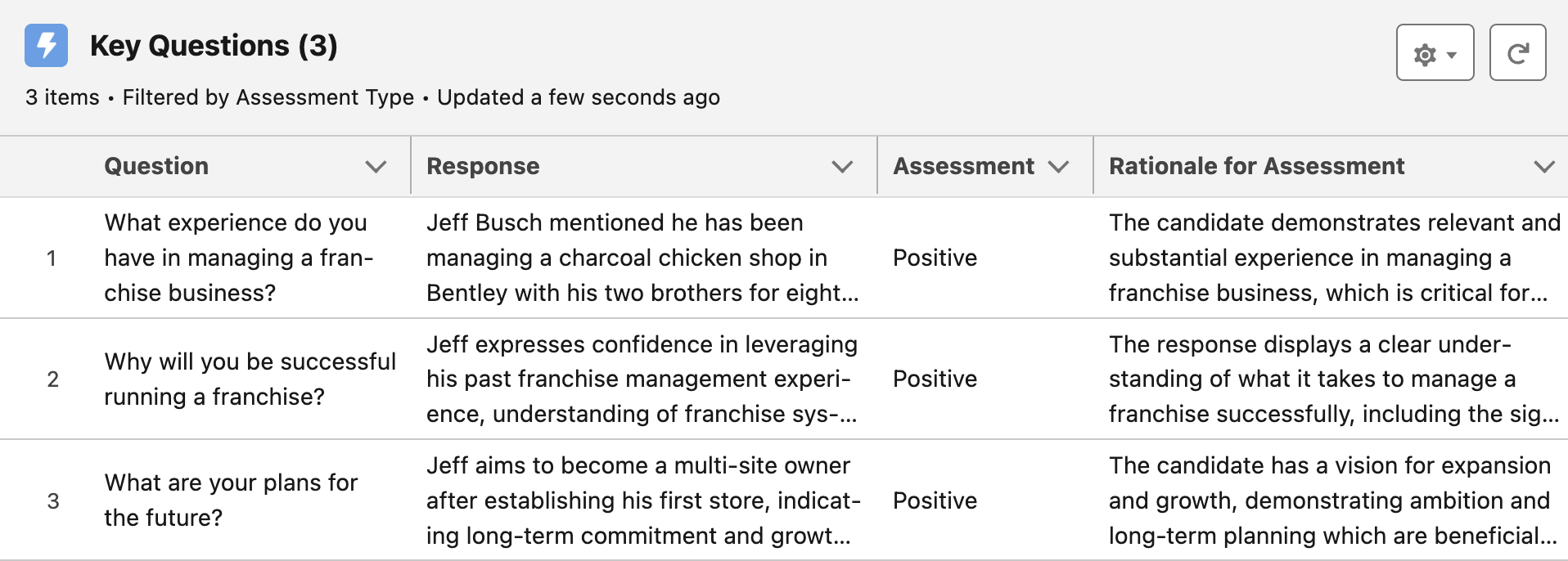Open Rationale for Assessment column menu chevron
Screen dimensions: 1568x561
click(1543, 166)
